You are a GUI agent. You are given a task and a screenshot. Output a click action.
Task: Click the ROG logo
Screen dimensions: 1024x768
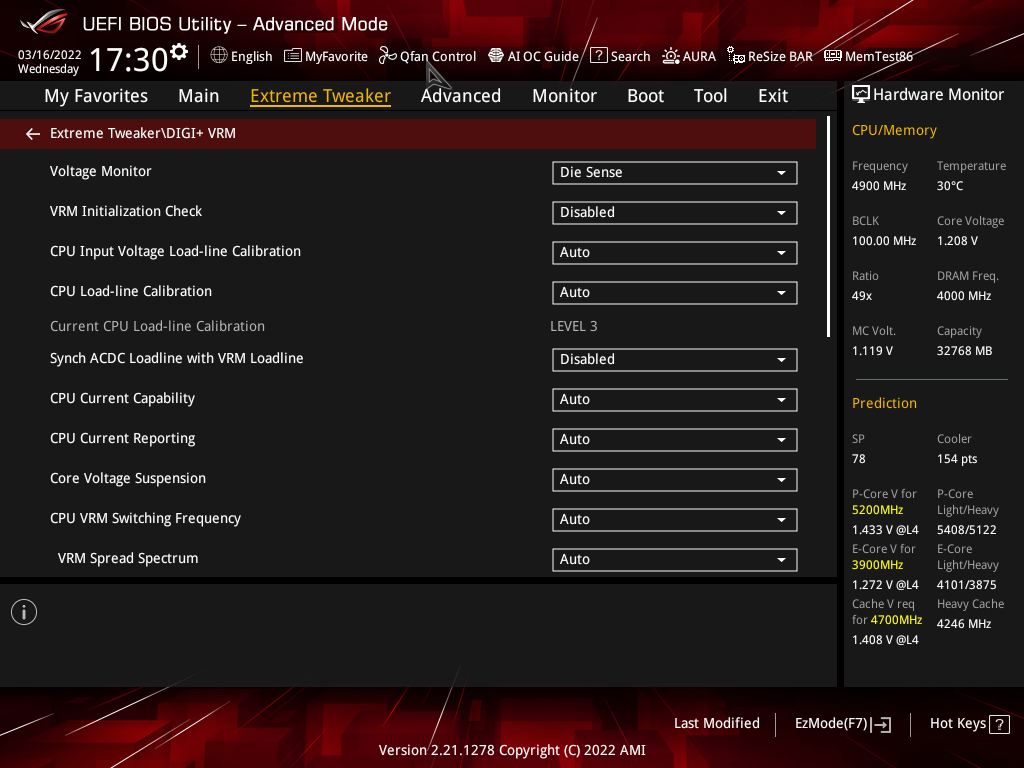tap(44, 22)
